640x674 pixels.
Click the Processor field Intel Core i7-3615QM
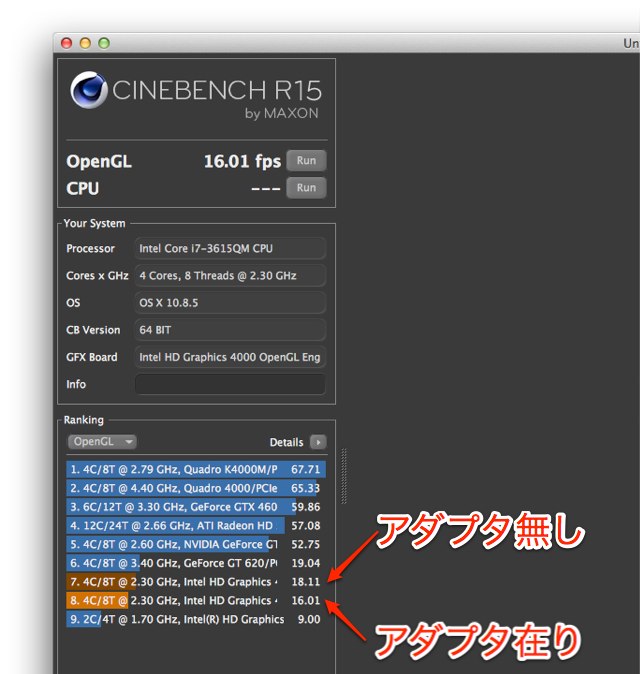coord(230,248)
